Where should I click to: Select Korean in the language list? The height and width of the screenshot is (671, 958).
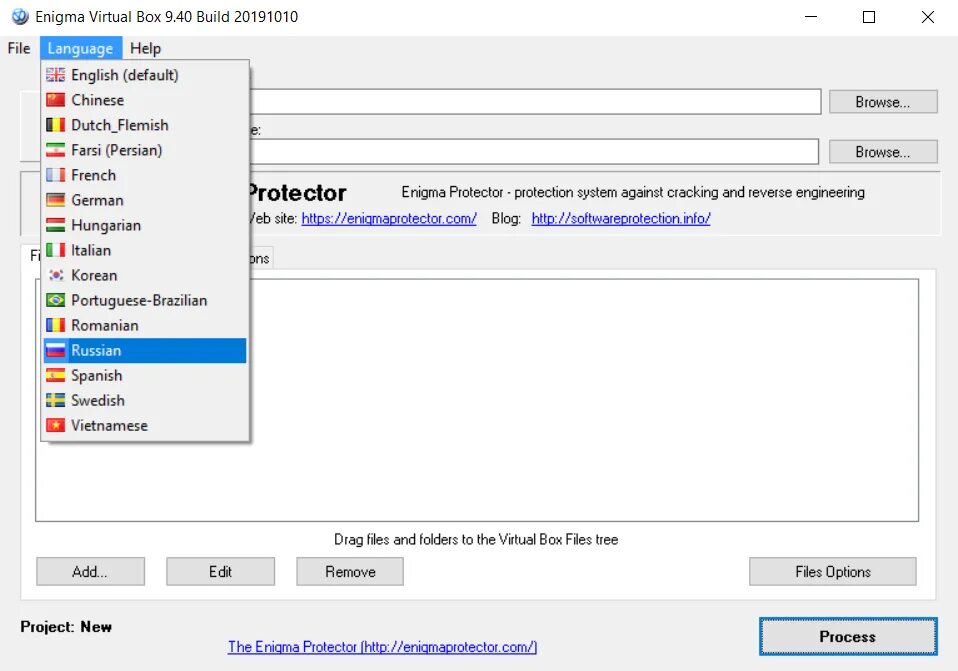(145, 275)
